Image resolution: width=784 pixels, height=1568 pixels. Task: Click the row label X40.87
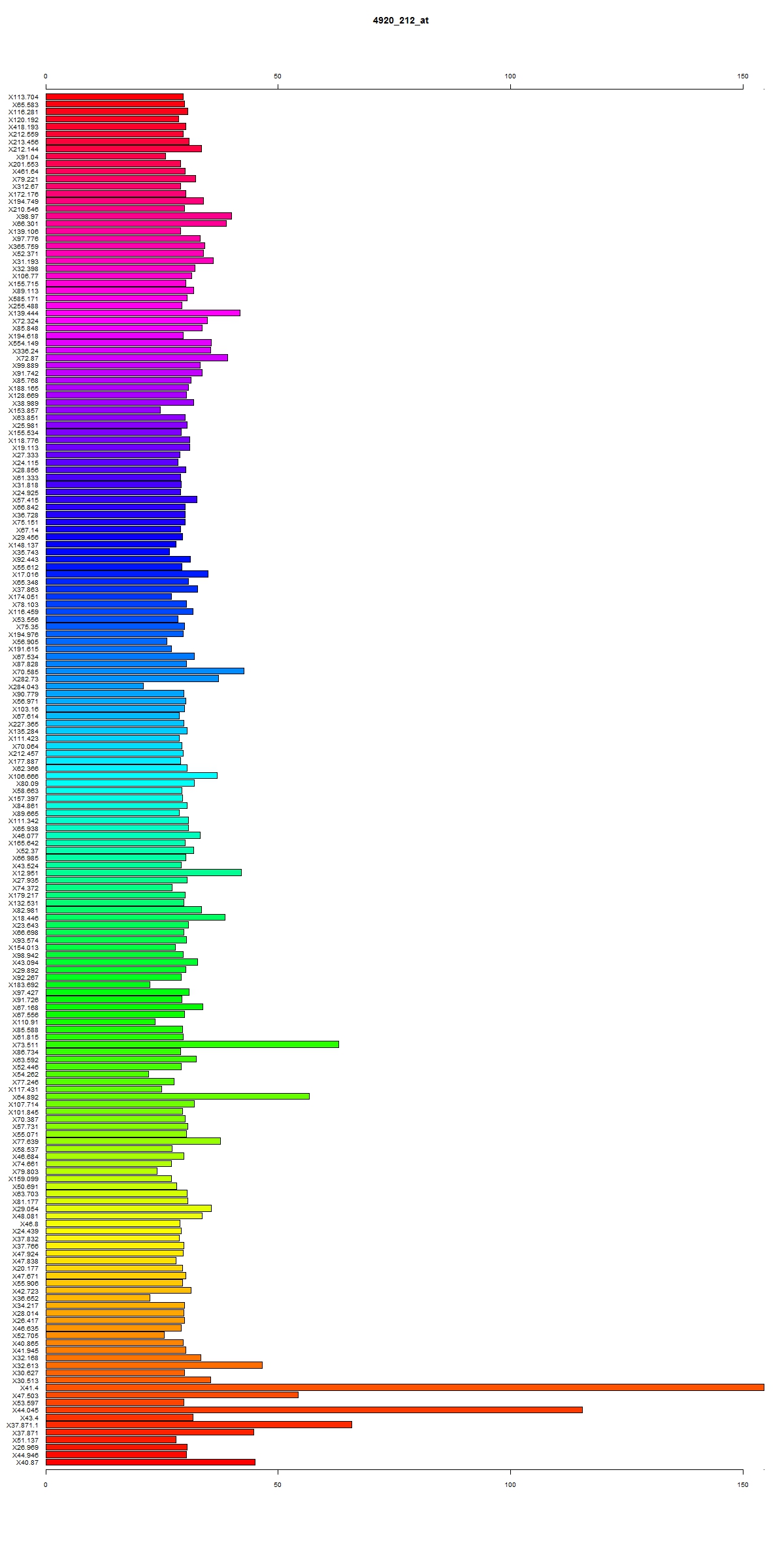tap(27, 1462)
